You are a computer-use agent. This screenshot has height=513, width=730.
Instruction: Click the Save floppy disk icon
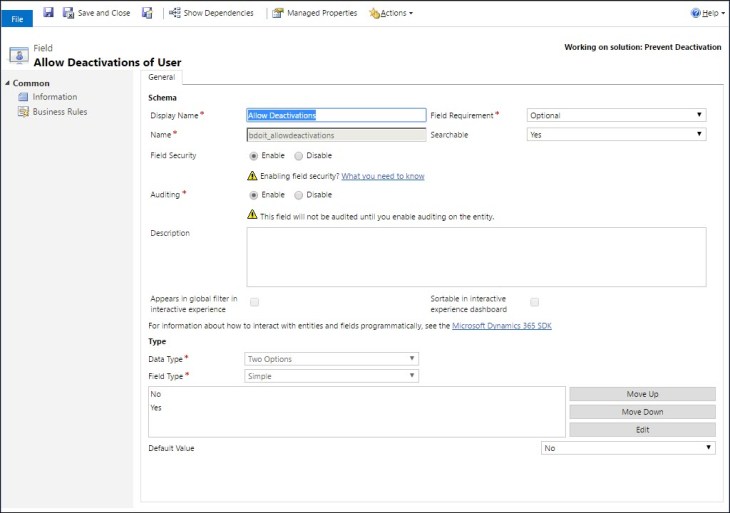tap(48, 13)
